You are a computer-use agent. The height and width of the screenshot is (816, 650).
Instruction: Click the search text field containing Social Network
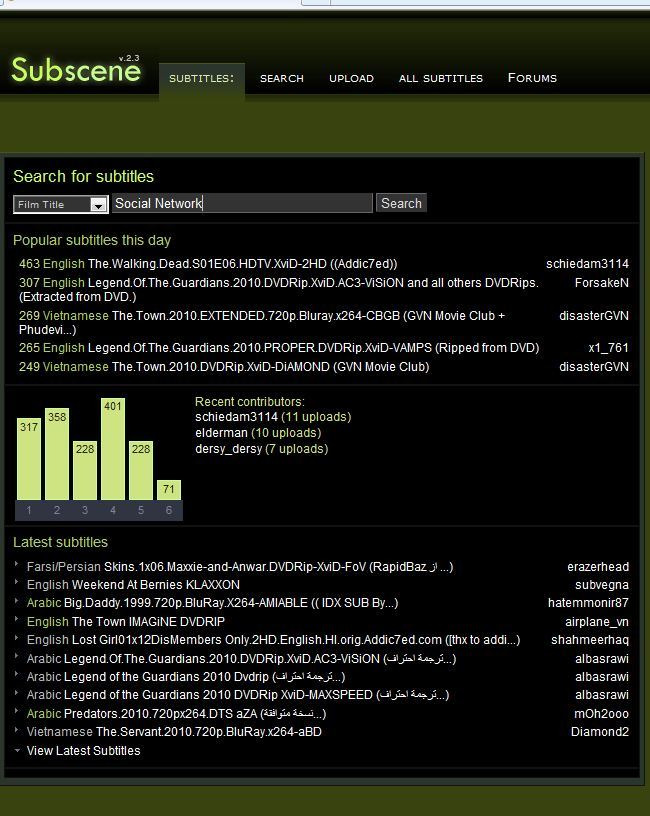click(x=243, y=203)
